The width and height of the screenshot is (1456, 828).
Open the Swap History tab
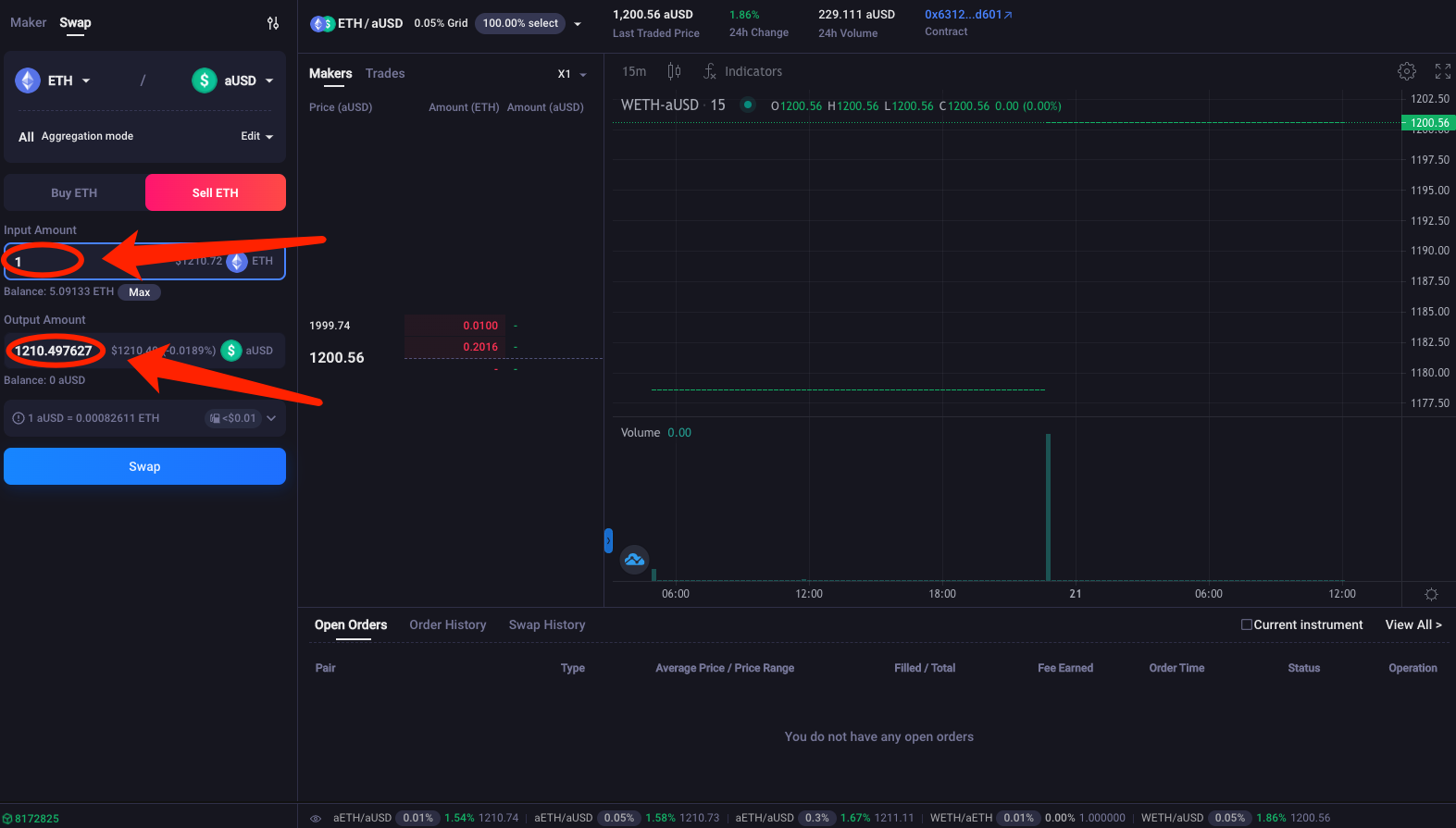pos(546,624)
